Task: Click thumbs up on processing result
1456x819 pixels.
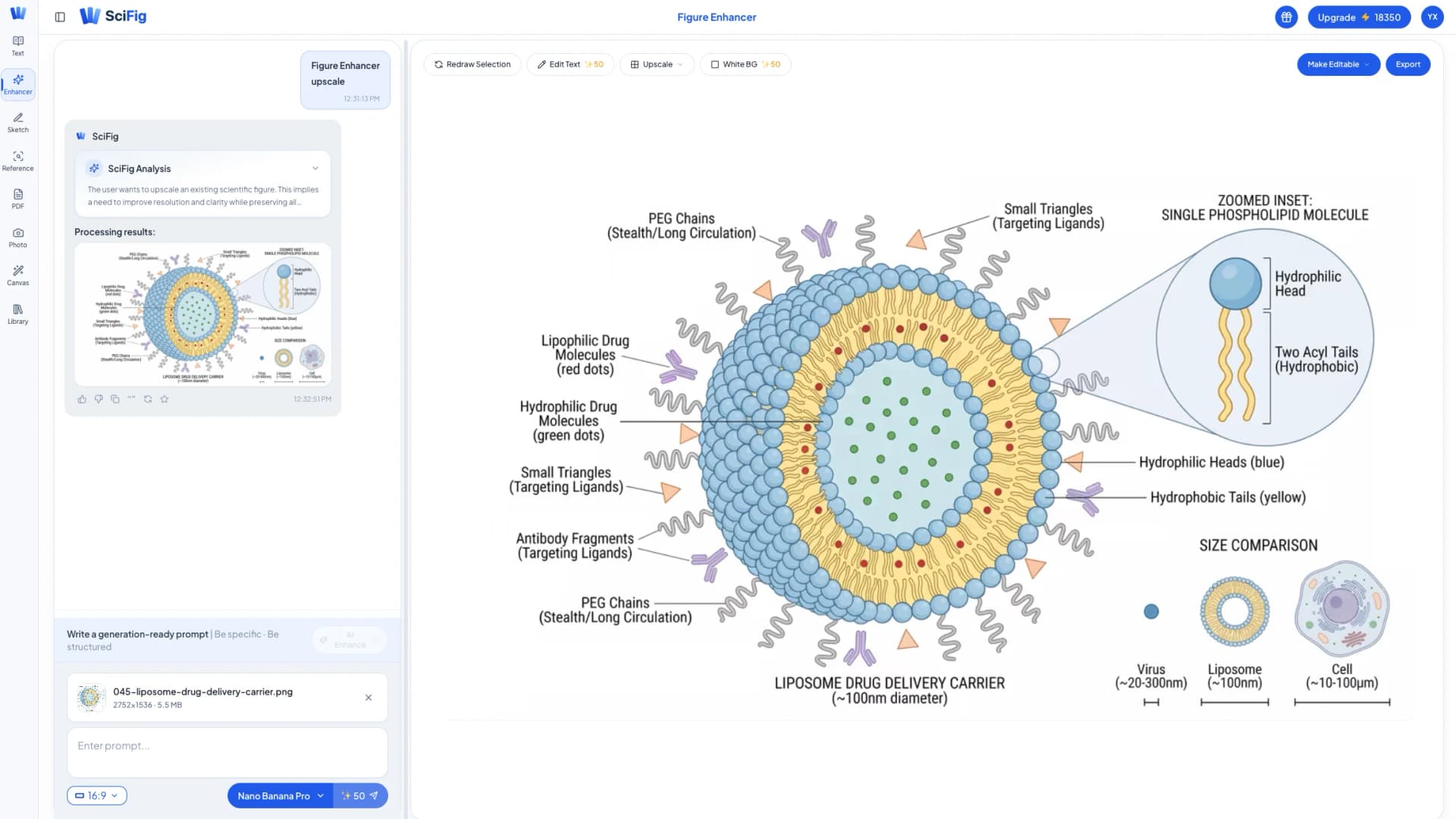Action: point(82,399)
